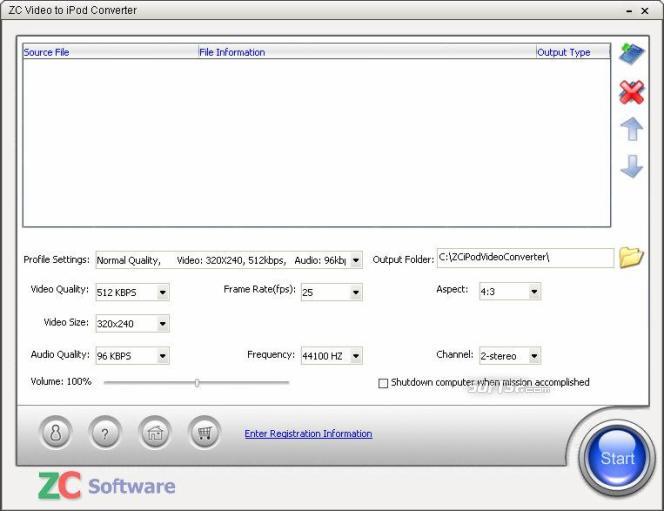The image size is (664, 511).
Task: Browse output folder with folder icon
Action: click(x=631, y=257)
